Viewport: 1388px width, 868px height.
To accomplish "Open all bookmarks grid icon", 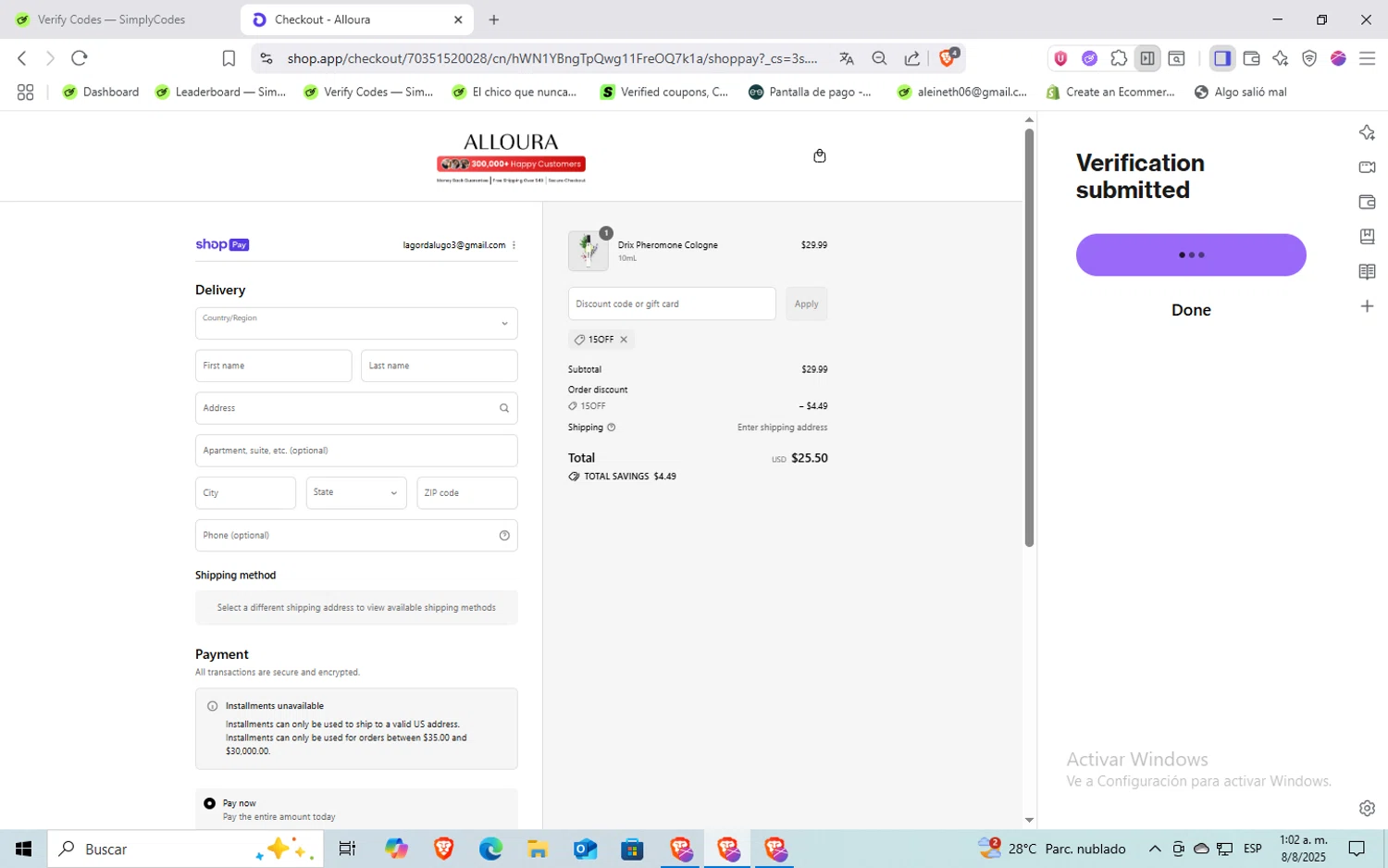I will (x=25, y=93).
